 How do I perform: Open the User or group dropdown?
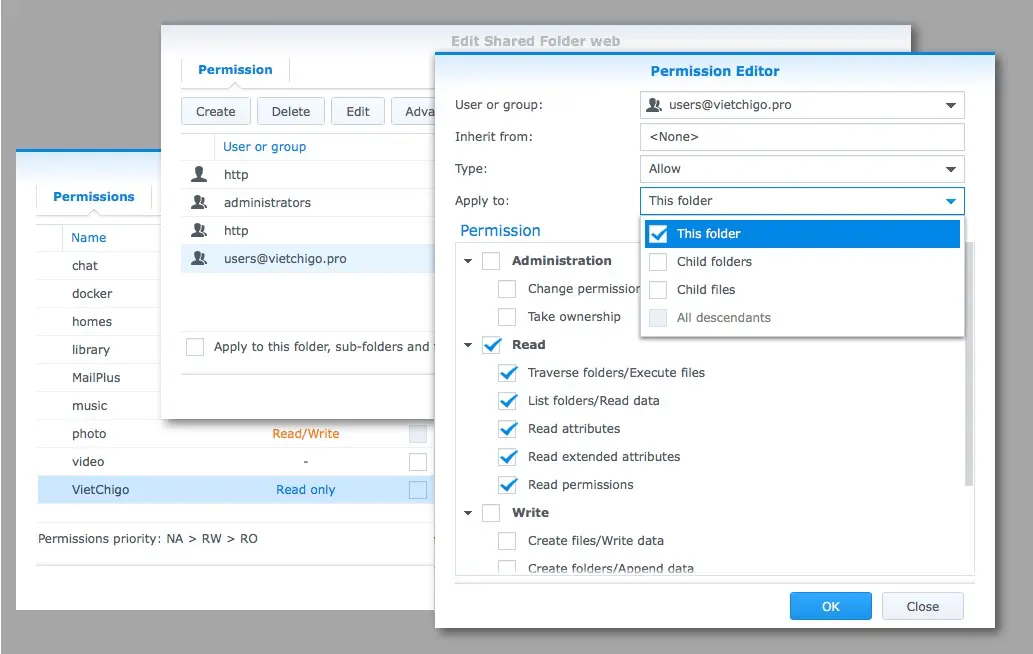click(x=950, y=105)
